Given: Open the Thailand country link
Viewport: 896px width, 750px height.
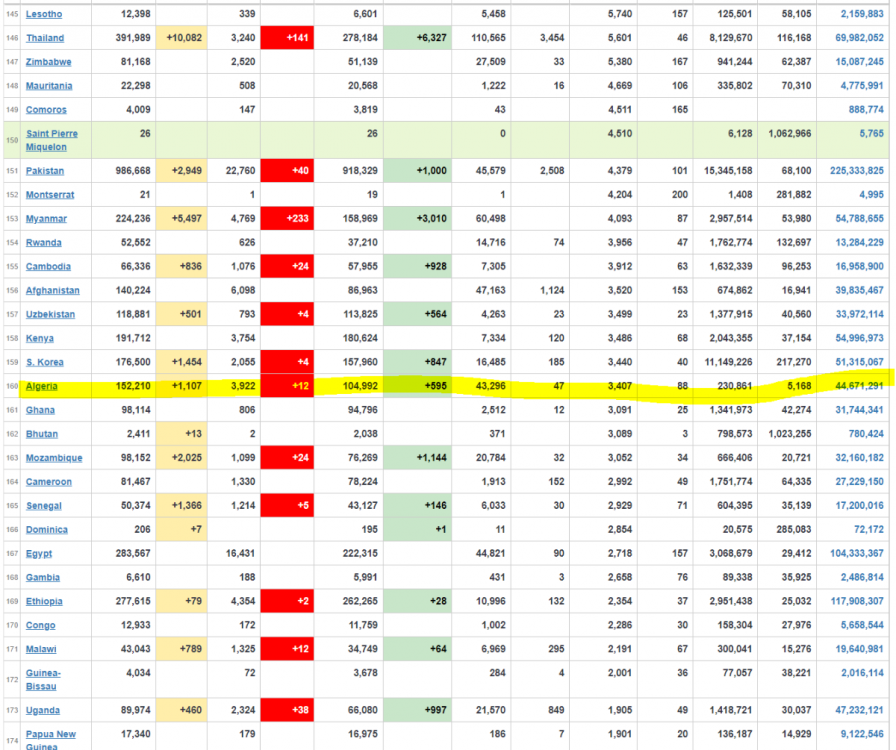Looking at the screenshot, I should [45, 38].
